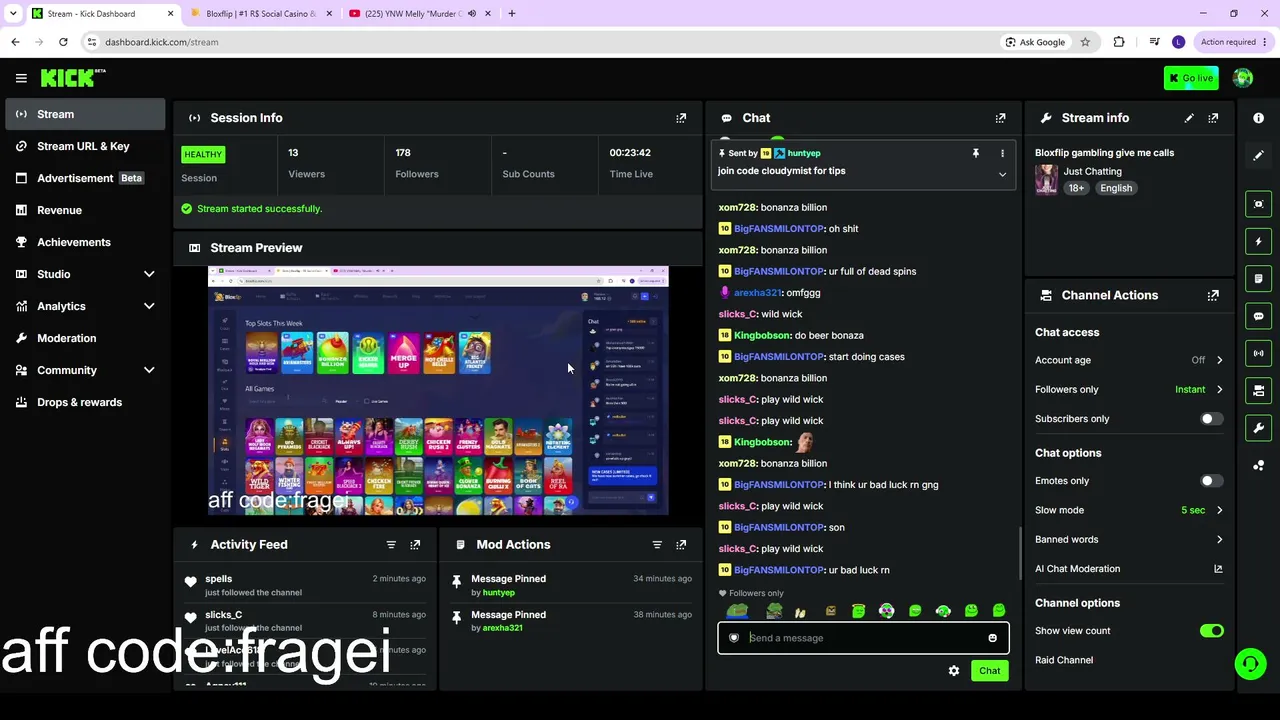Edit stream info with pencil icon
Image resolution: width=1280 pixels, height=720 pixels.
click(x=1189, y=118)
